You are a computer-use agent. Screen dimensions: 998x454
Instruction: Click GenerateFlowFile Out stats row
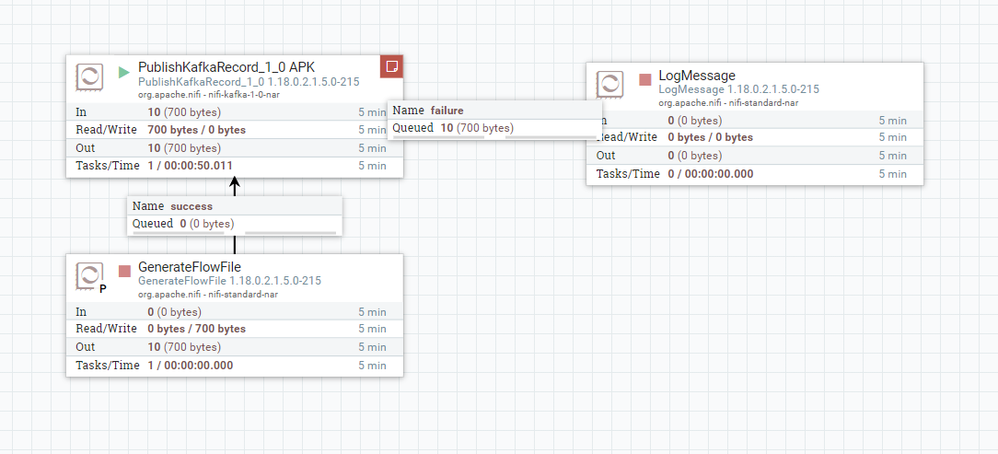click(234, 348)
